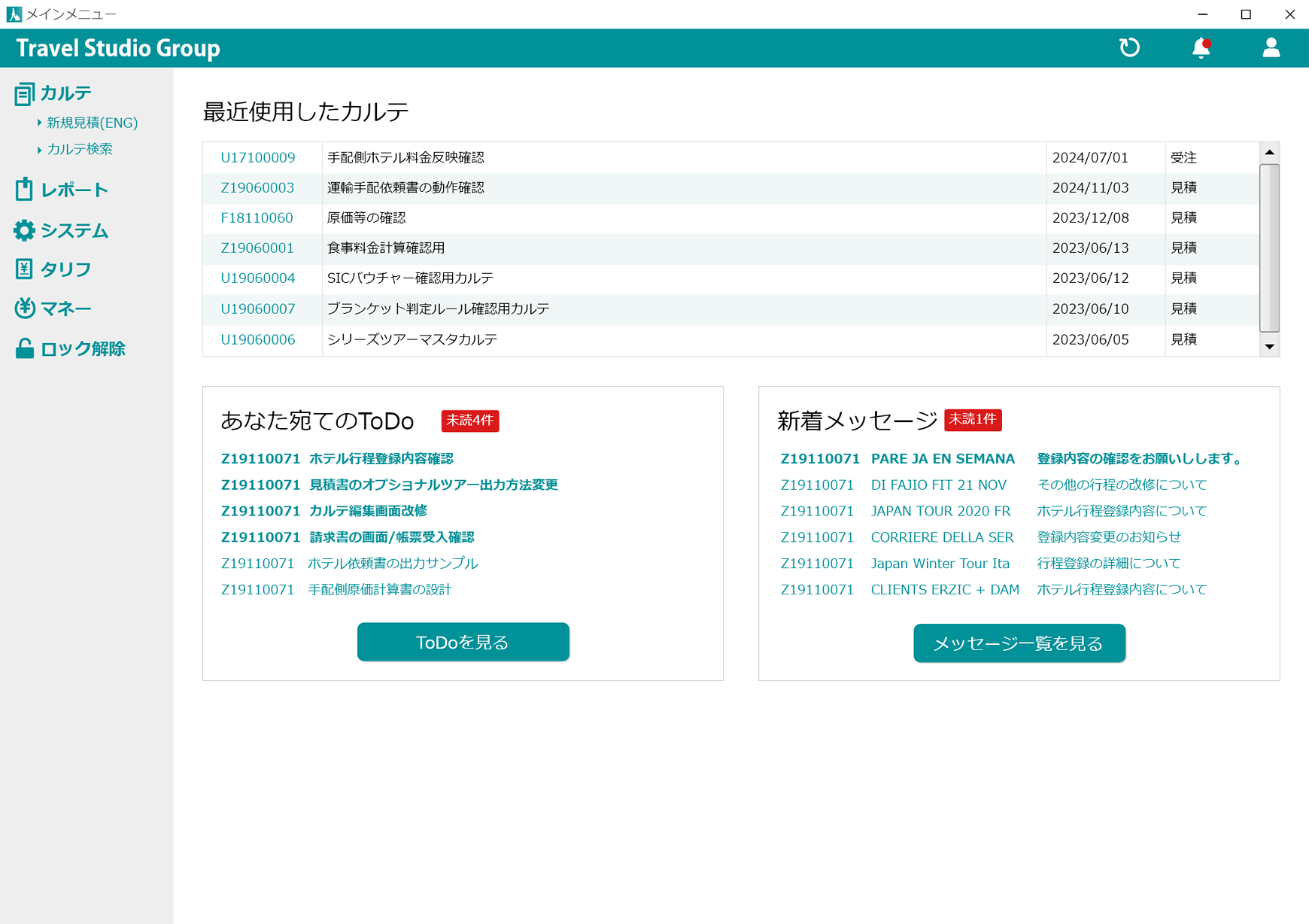The image size is (1309, 924).
Task: Open karte Z19060003 link
Action: tap(257, 188)
